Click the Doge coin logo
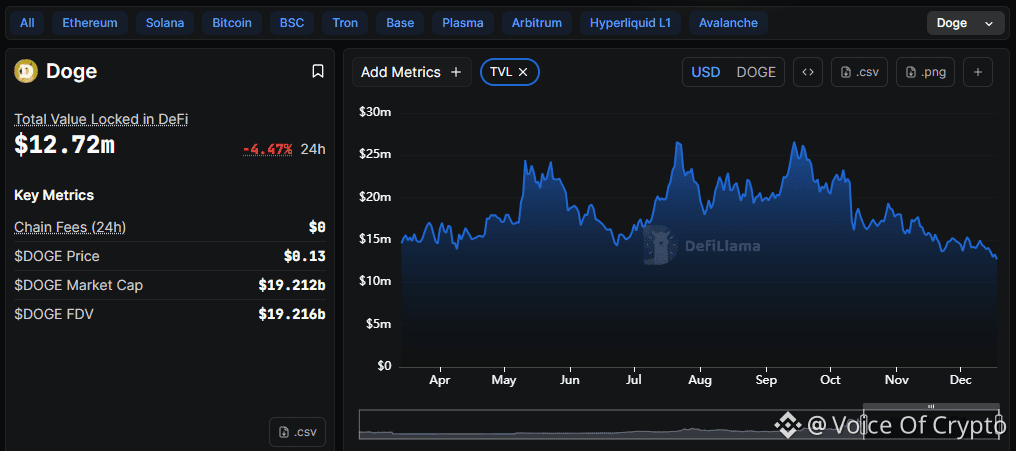This screenshot has height=451, width=1016. click(x=25, y=71)
